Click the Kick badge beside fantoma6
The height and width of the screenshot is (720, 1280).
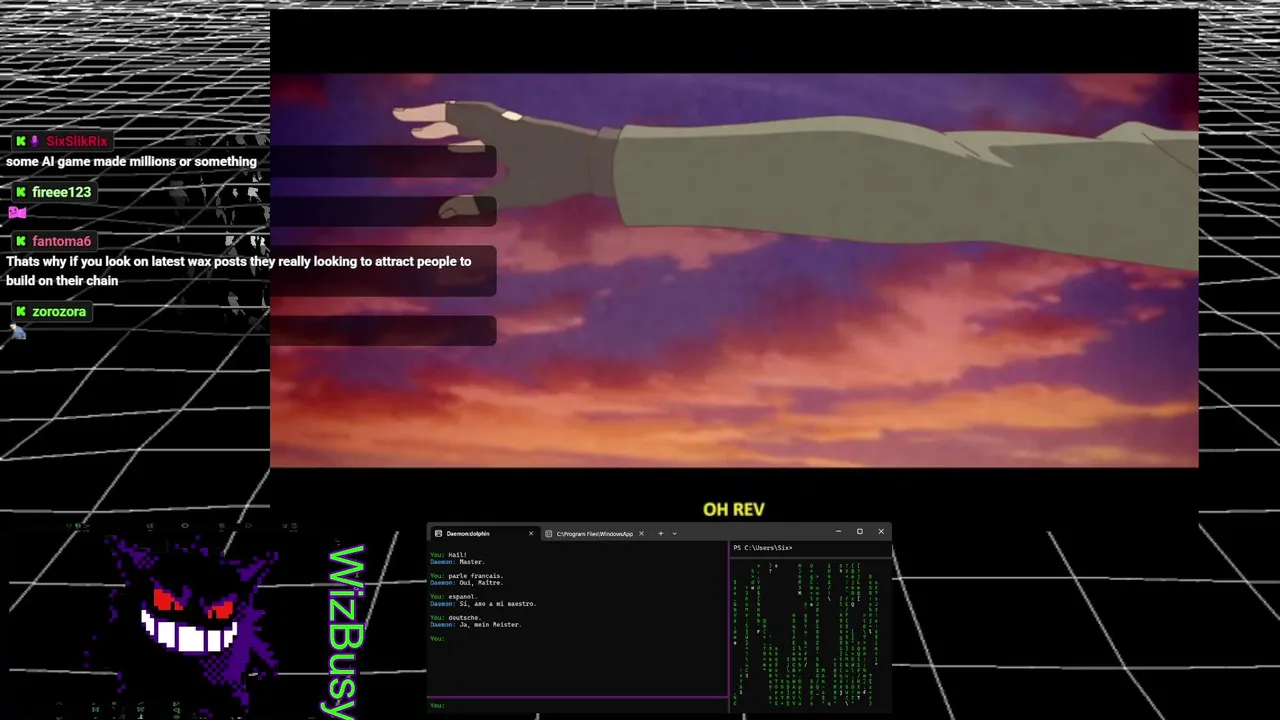click(x=20, y=241)
